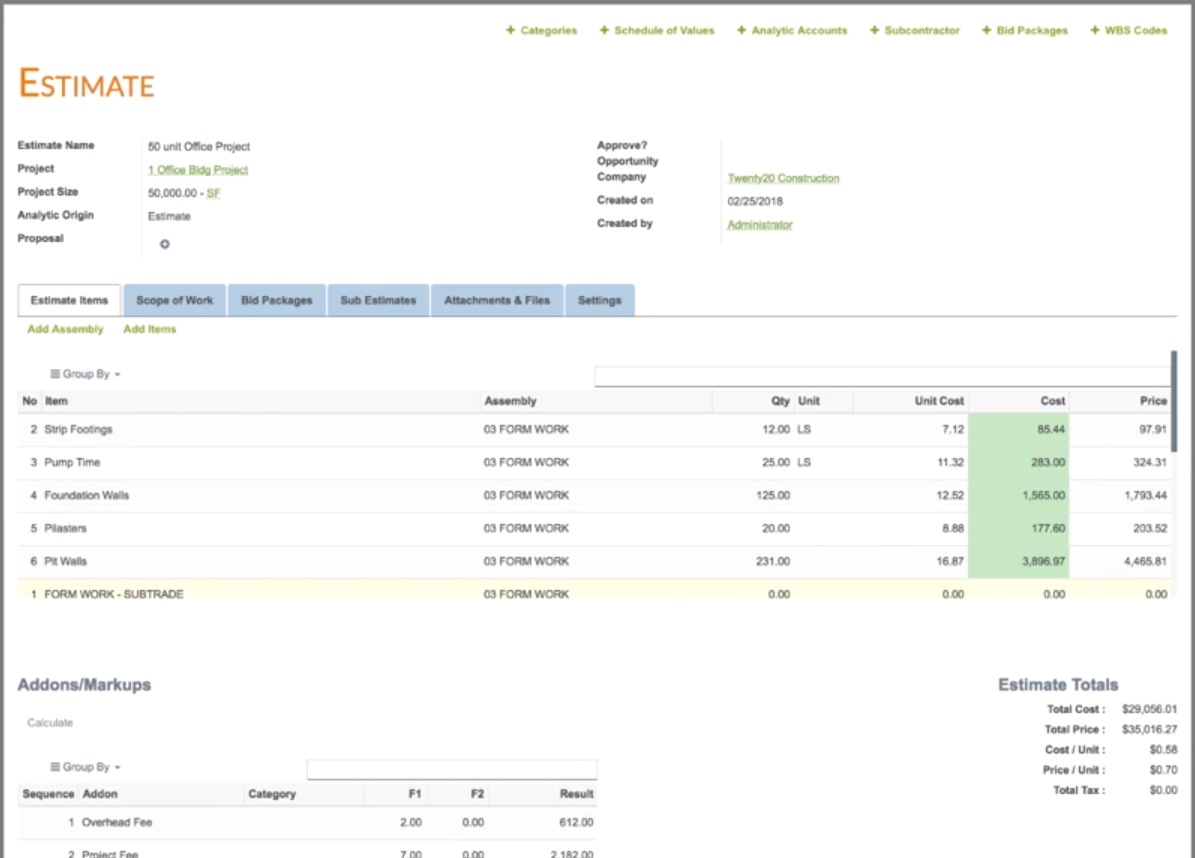This screenshot has width=1195, height=858.
Task: Open the 1 Office Bldg Project link
Action: click(198, 170)
